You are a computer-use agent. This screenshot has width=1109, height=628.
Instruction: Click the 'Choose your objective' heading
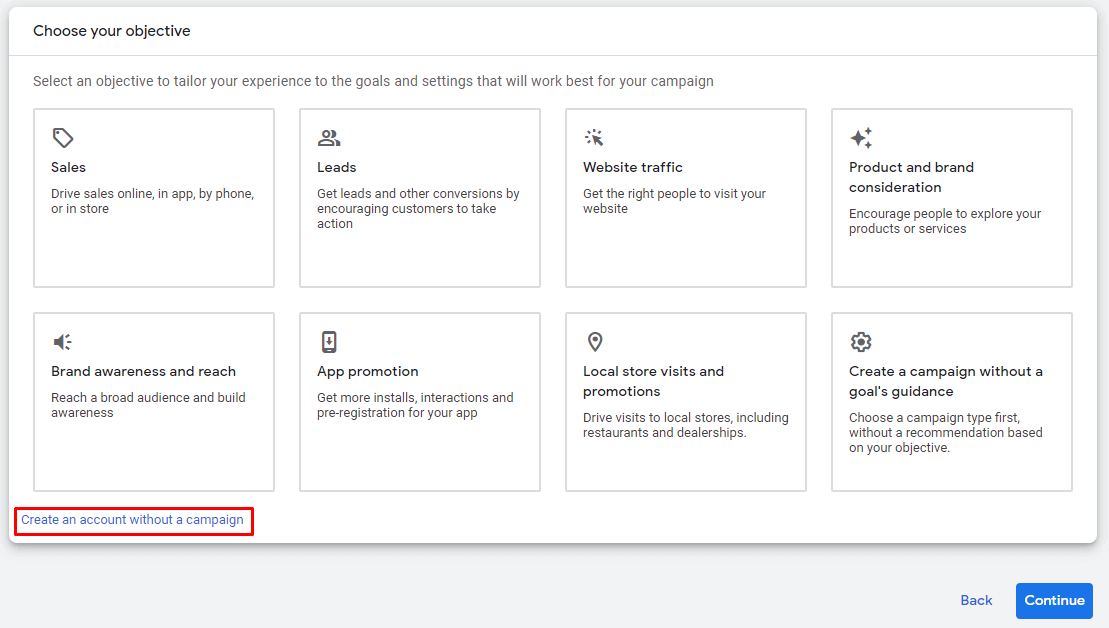point(112,31)
